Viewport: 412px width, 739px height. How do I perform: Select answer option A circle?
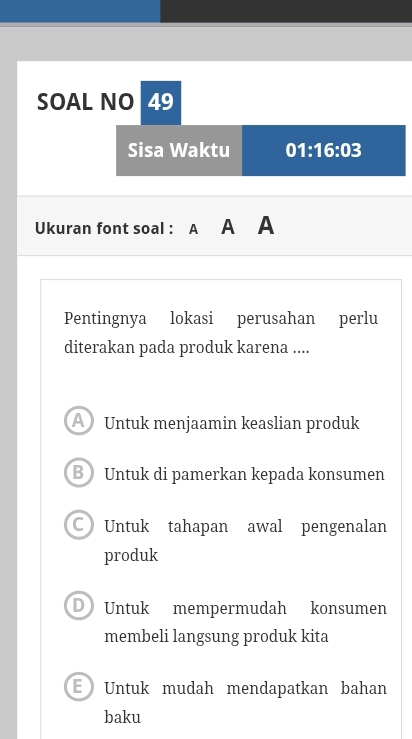(79, 420)
